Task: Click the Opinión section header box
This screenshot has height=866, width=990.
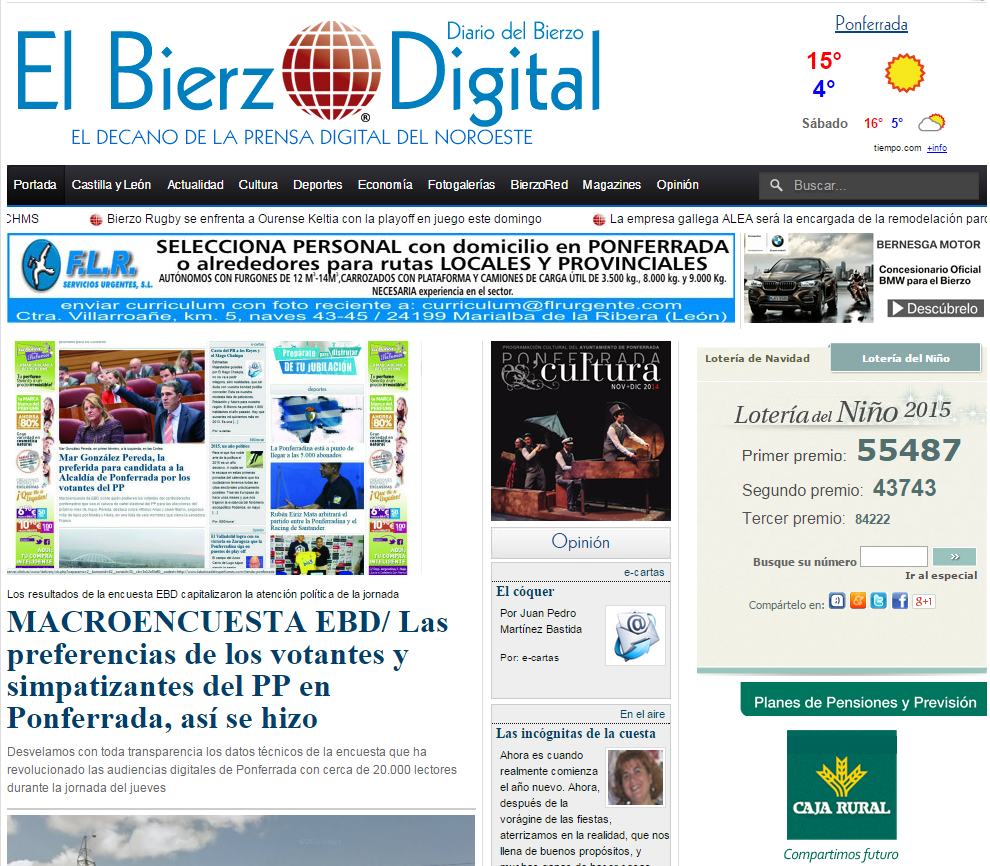Action: pos(581,542)
